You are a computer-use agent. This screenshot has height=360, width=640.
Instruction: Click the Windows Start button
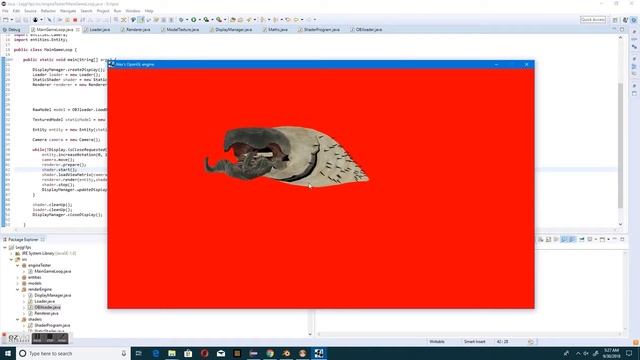tap(8, 353)
